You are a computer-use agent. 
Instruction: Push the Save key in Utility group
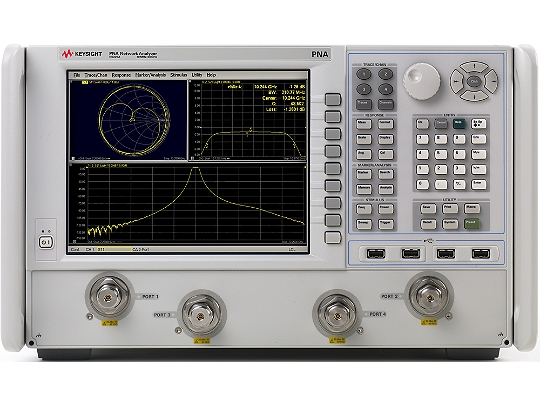(428, 209)
